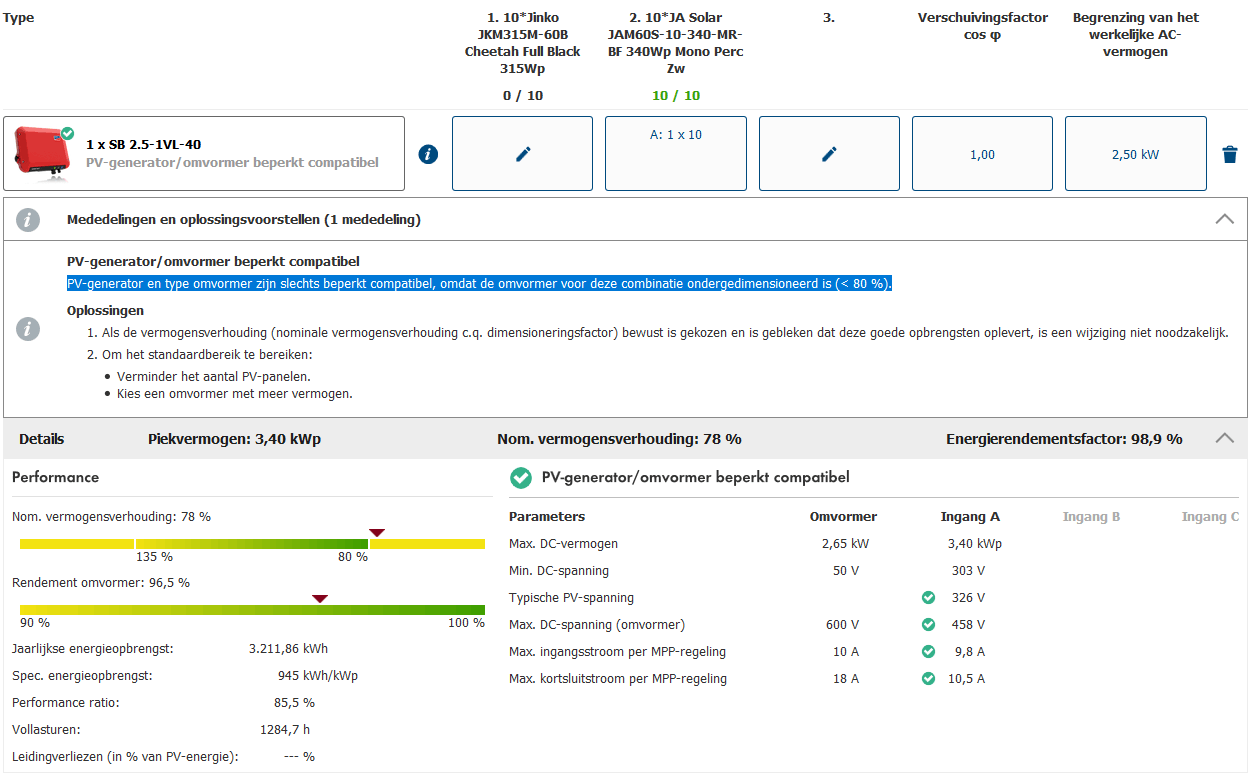Click the green check next to 458 V
This screenshot has height=777, width=1255.
click(928, 625)
